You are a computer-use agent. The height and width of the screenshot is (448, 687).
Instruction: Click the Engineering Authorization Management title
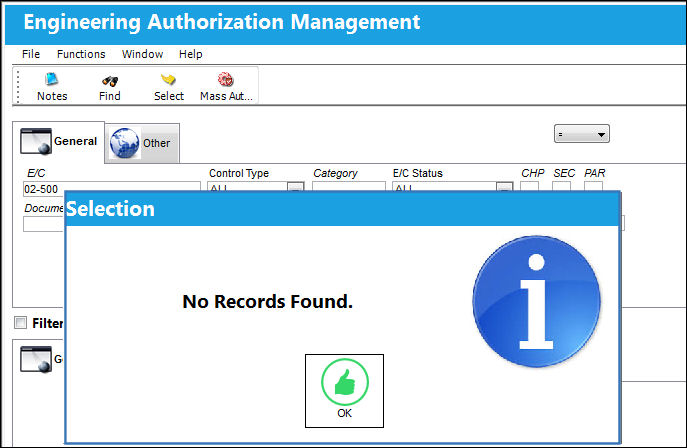pos(222,22)
